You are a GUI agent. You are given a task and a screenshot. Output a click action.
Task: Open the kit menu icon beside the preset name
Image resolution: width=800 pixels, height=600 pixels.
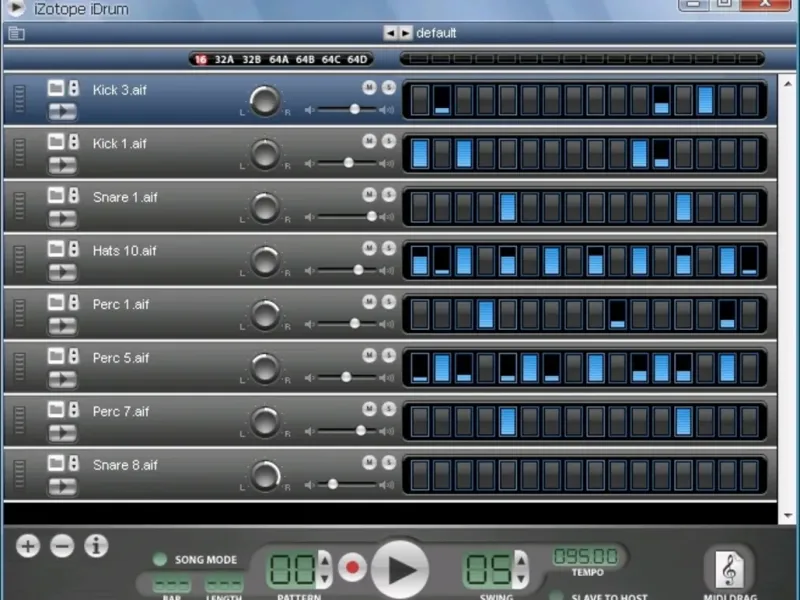click(16, 34)
